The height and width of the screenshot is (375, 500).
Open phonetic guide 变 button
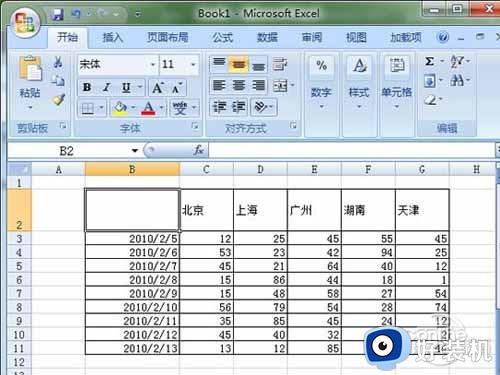pyautogui.click(x=180, y=108)
